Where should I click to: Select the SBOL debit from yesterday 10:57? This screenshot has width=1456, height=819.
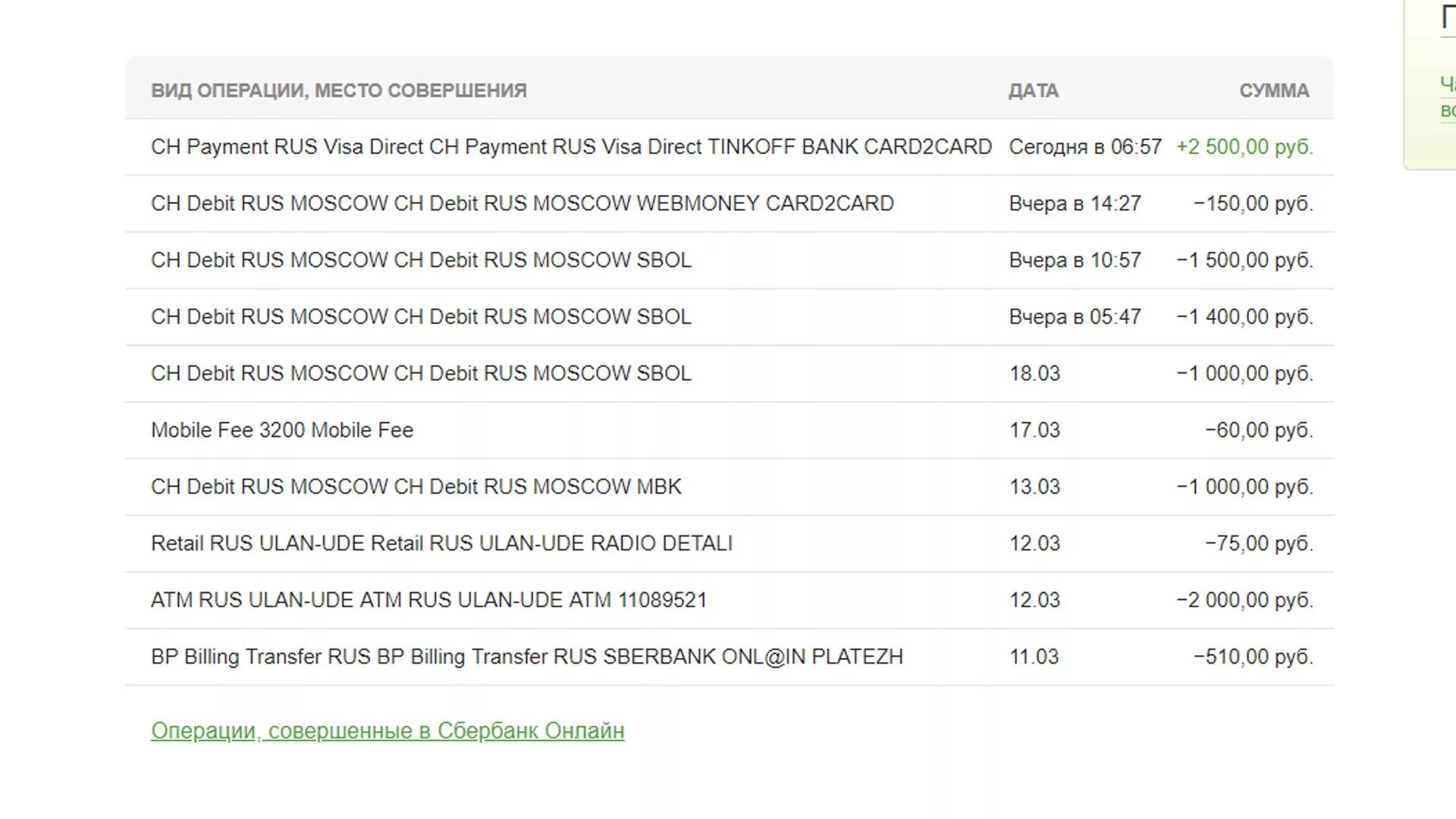click(421, 260)
